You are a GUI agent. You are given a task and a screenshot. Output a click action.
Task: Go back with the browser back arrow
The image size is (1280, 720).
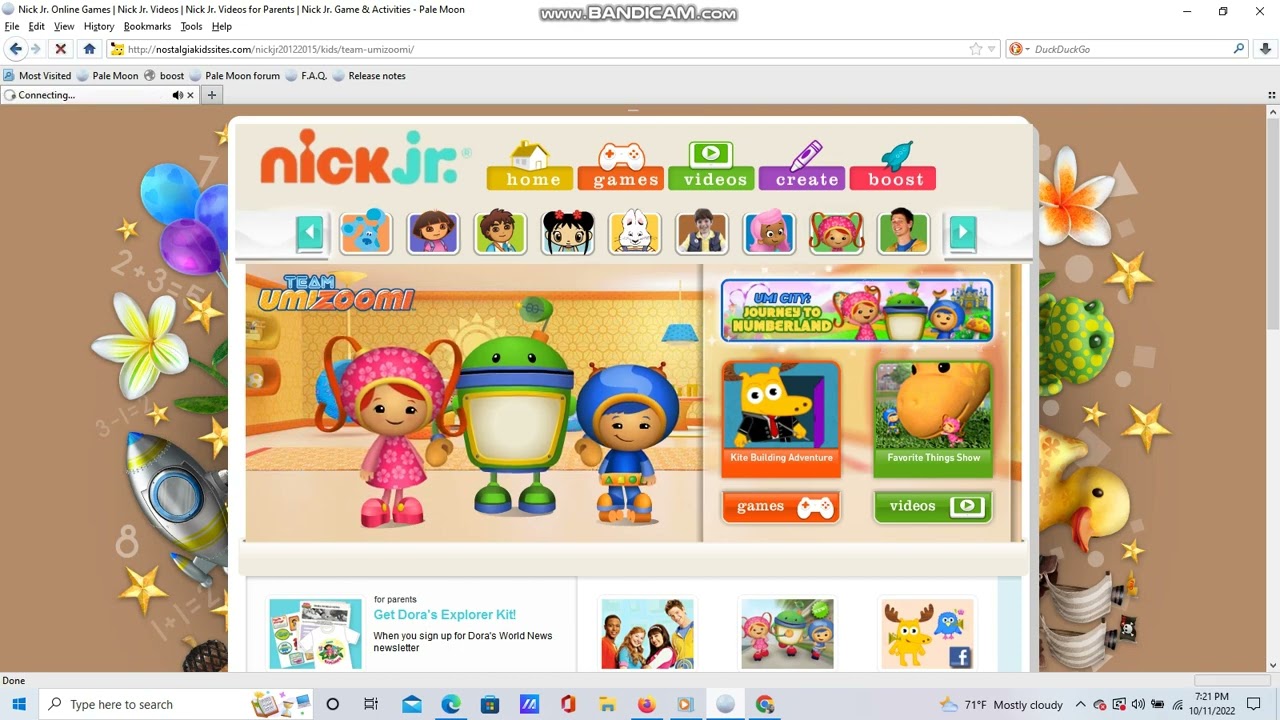click(x=15, y=49)
